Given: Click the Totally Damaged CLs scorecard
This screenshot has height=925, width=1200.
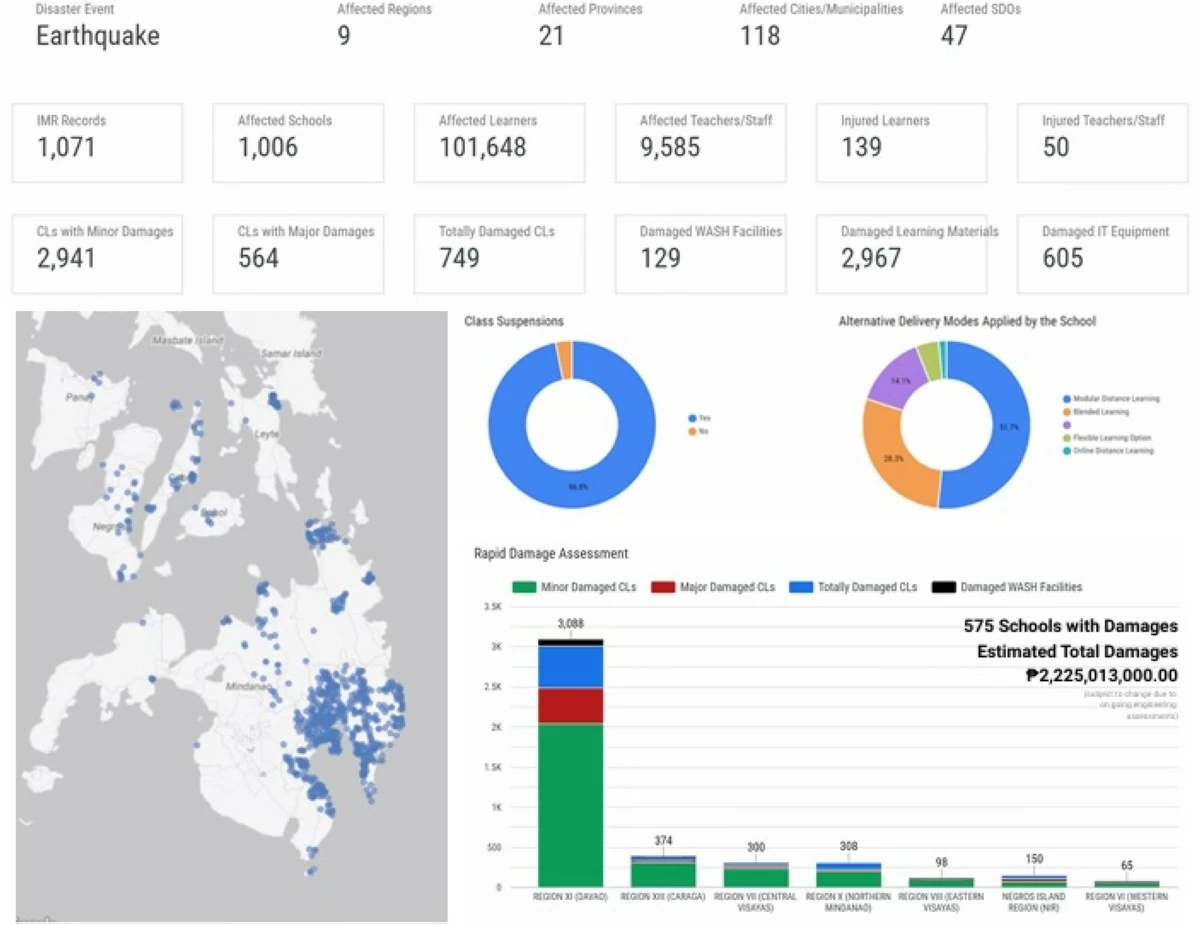Looking at the screenshot, I should [x=499, y=254].
